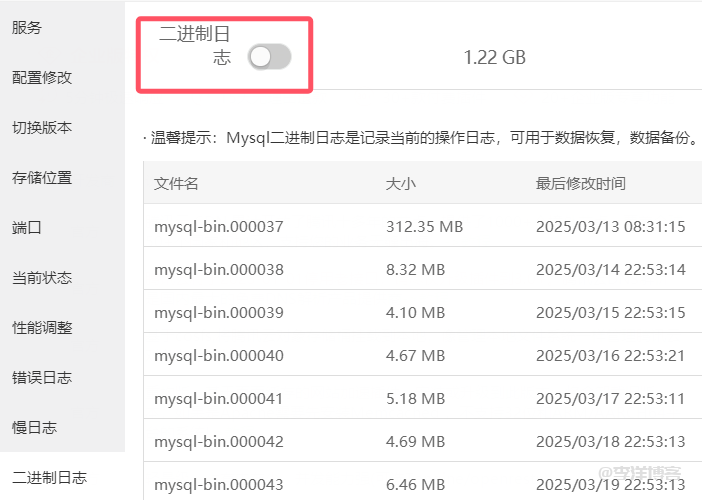This screenshot has height=500, width=702.
Task: Open the 服务 sidebar tab
Action: [x=28, y=28]
